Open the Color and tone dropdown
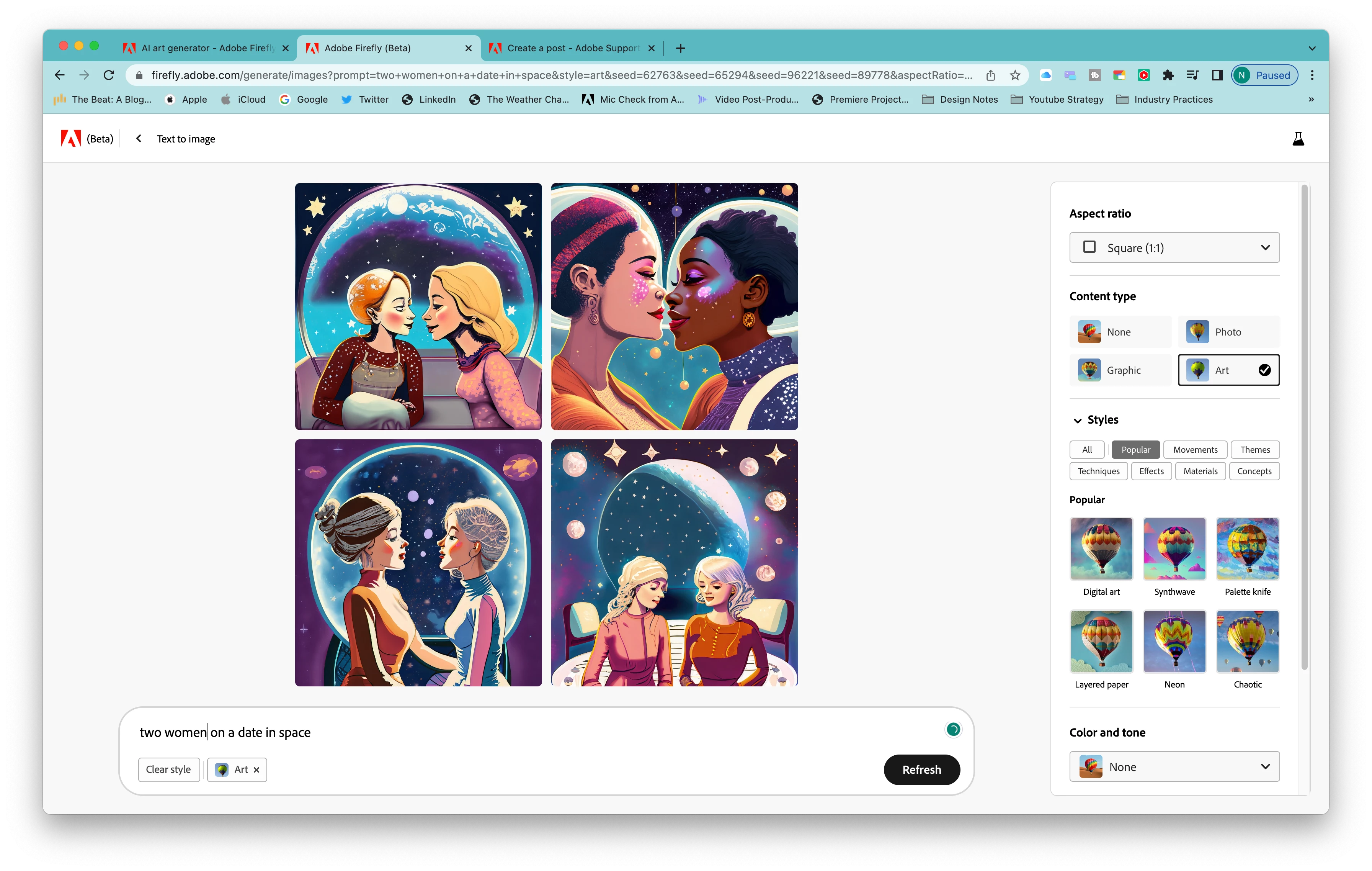1372x871 pixels. click(1174, 767)
